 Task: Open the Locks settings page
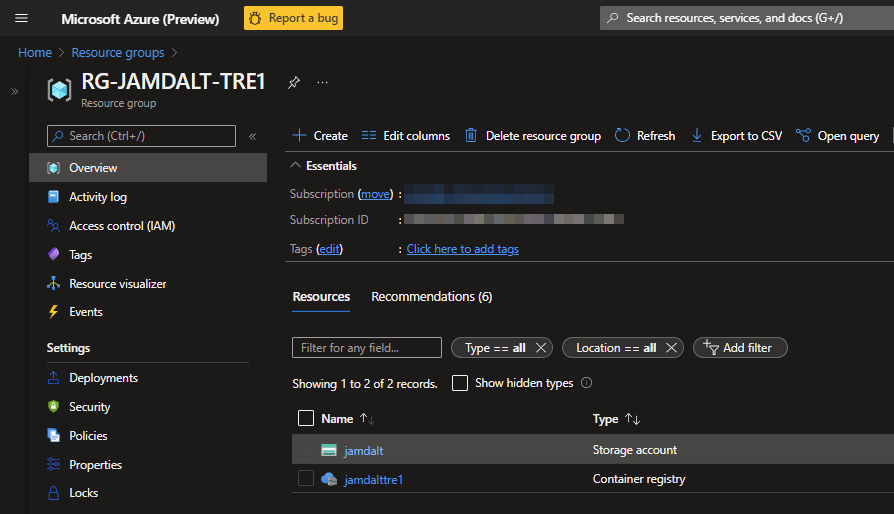click(x=83, y=493)
